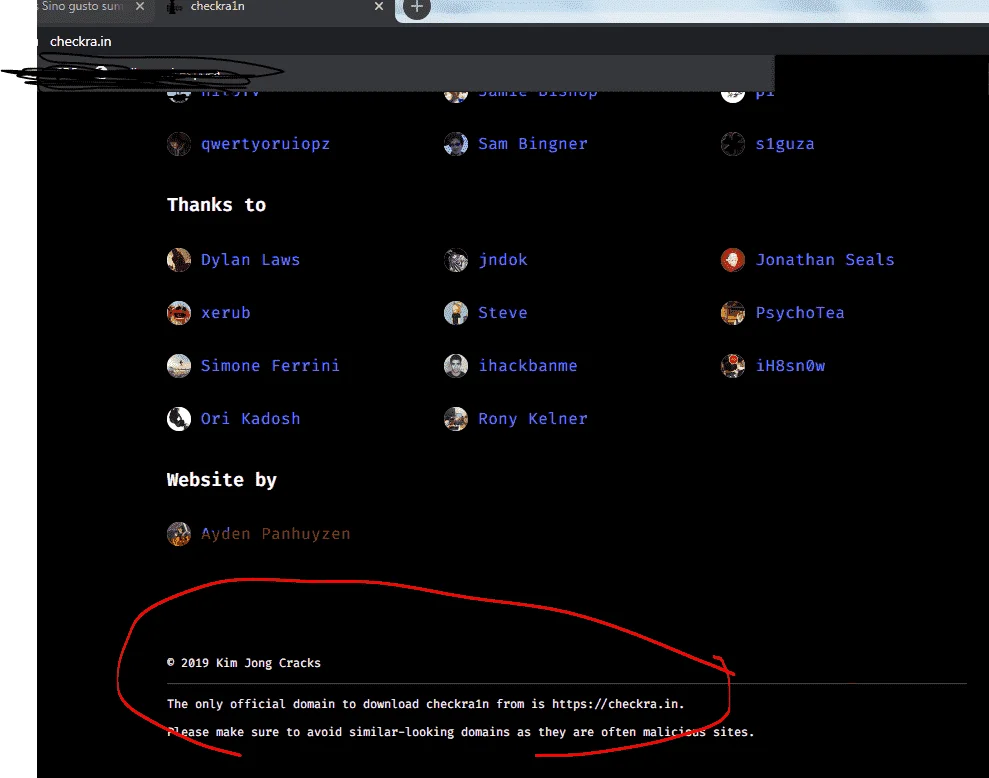This screenshot has width=989, height=778.
Task: Open Sam Bingner profile link
Action: coord(532,144)
